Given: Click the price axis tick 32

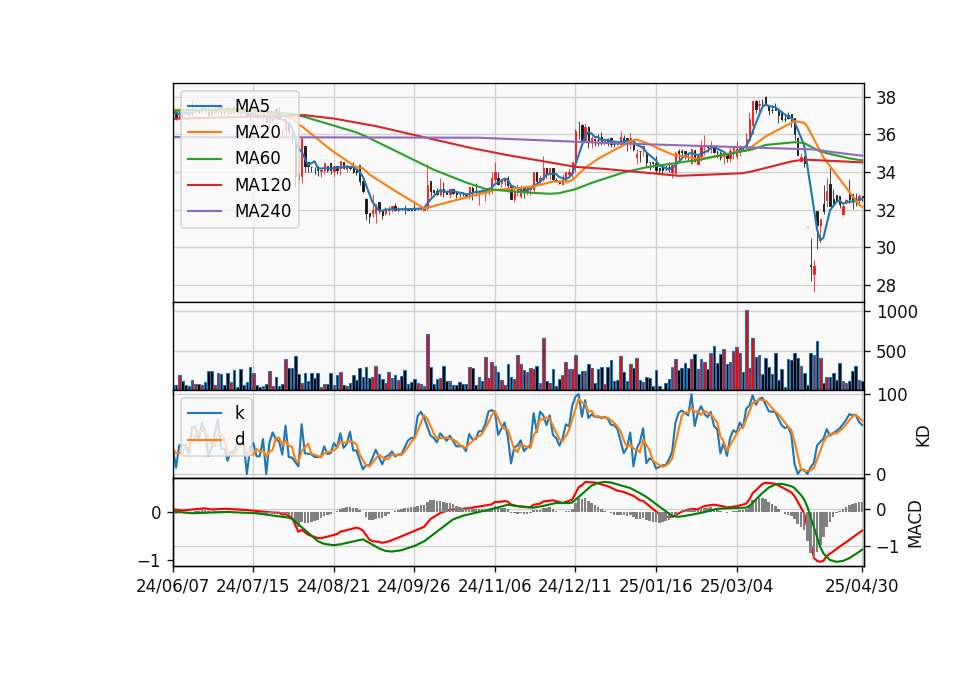Looking at the screenshot, I should (886, 211).
